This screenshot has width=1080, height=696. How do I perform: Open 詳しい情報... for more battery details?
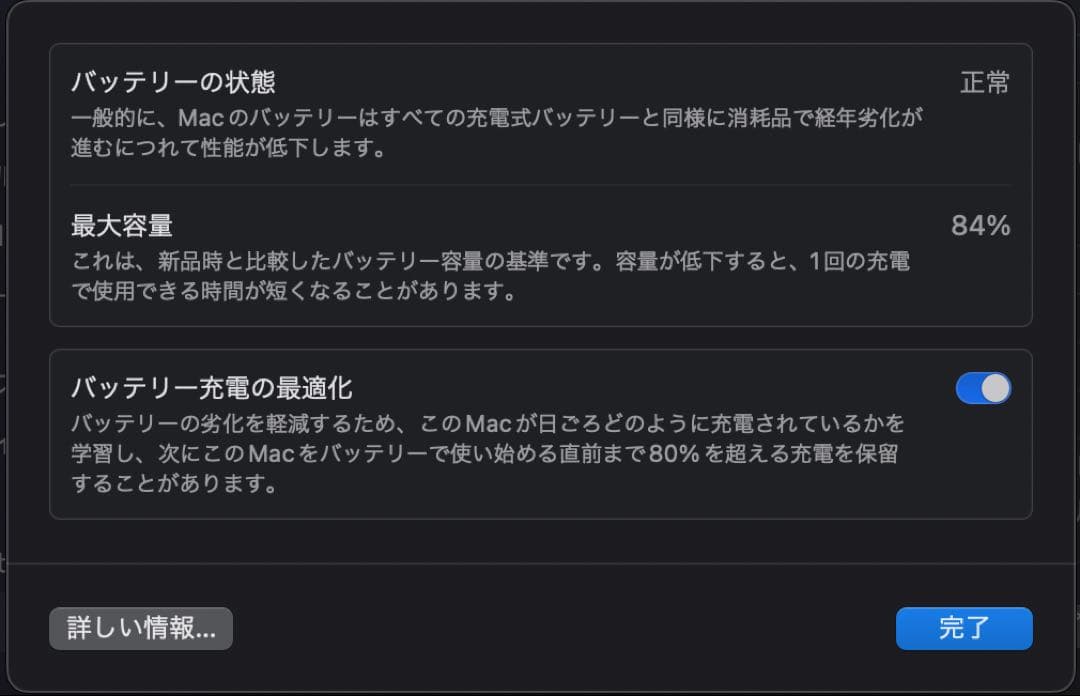point(140,628)
